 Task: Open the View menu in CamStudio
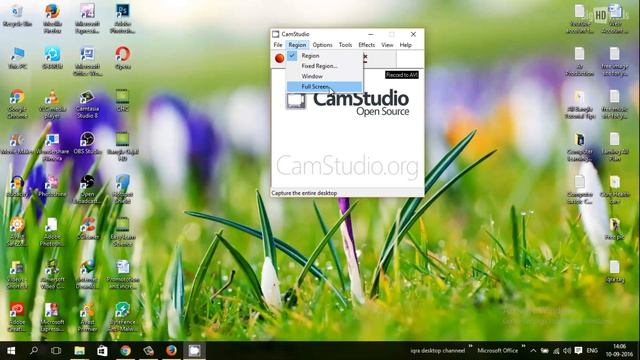pos(387,45)
